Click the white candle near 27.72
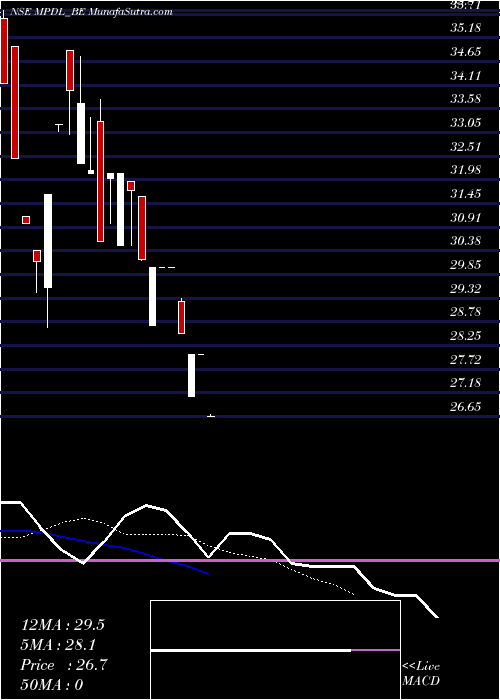The image size is (500, 700). tap(192, 375)
